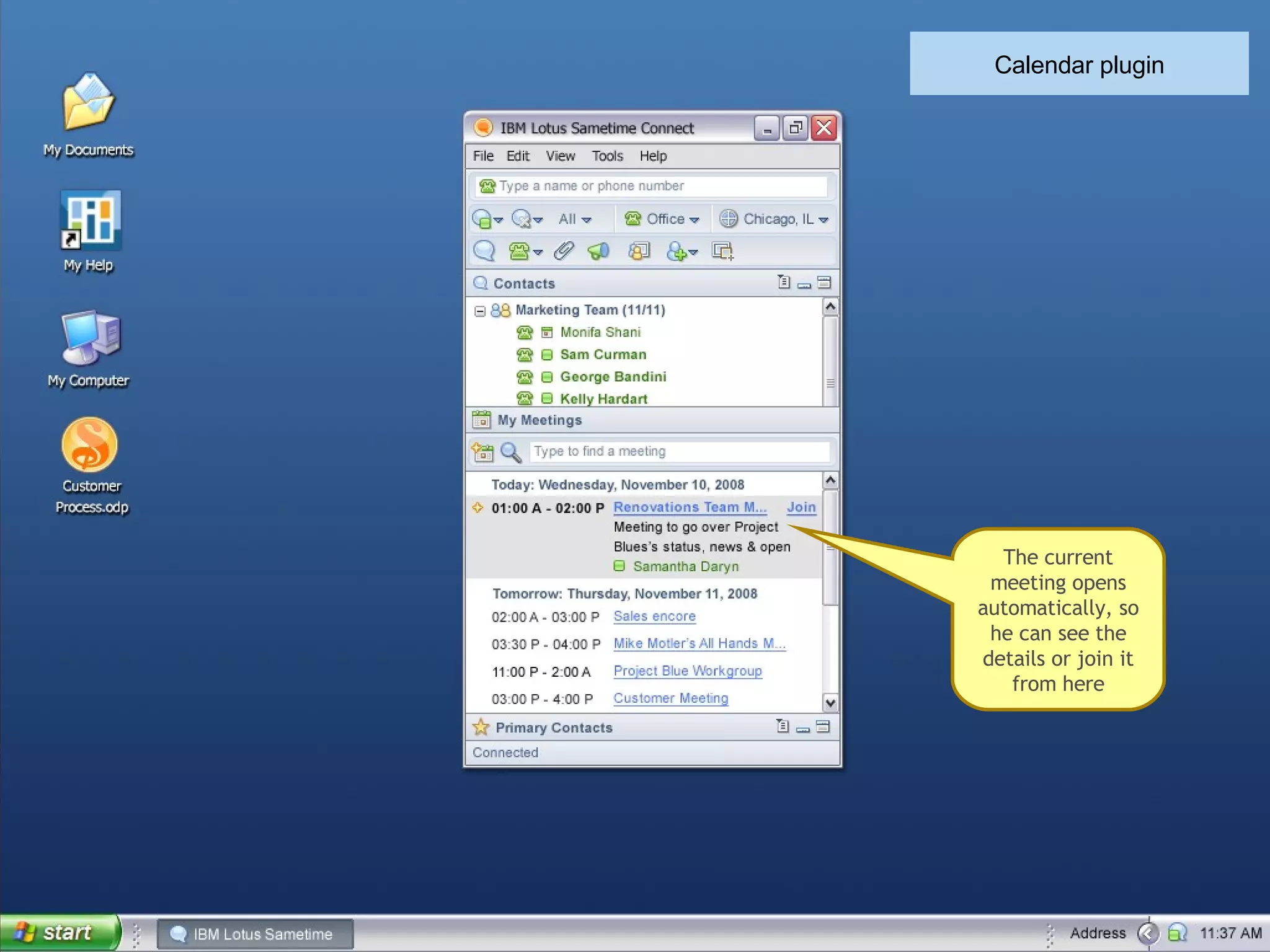
Task: Click the Contacts panel menu icon
Action: click(784, 282)
